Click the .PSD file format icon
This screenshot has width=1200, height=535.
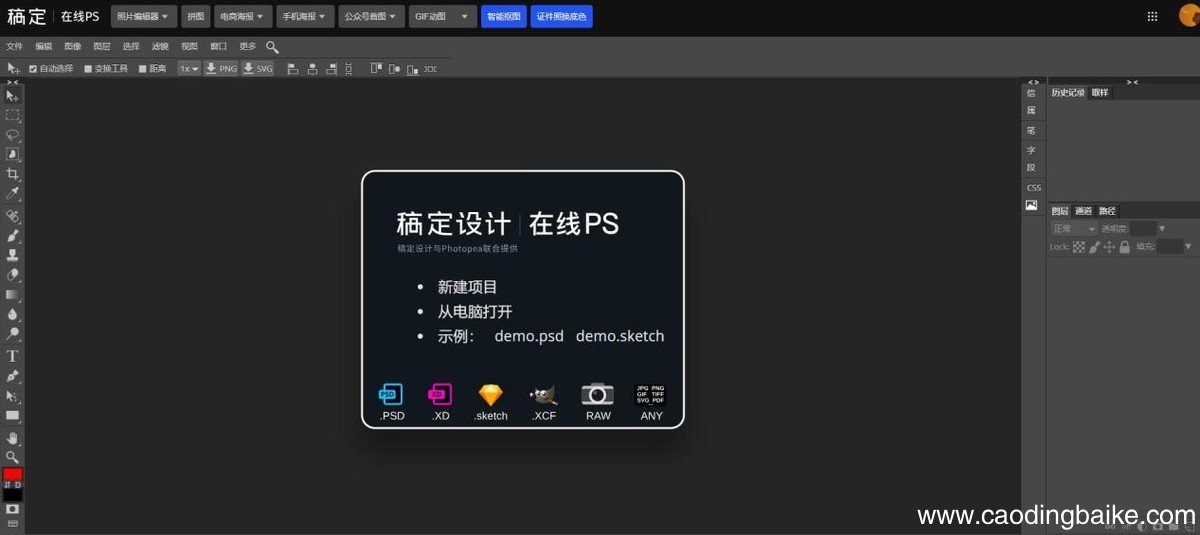[x=391, y=395]
